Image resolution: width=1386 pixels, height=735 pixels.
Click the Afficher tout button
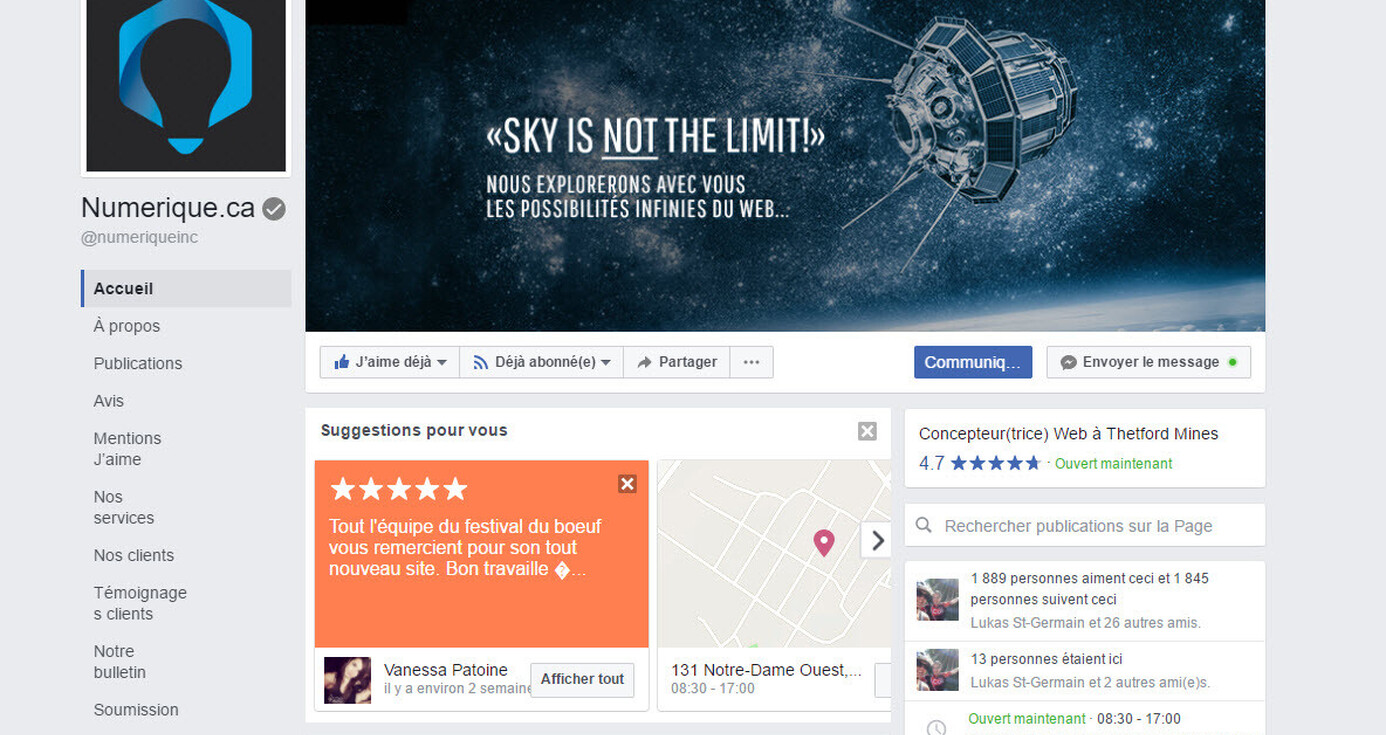pyautogui.click(x=582, y=679)
